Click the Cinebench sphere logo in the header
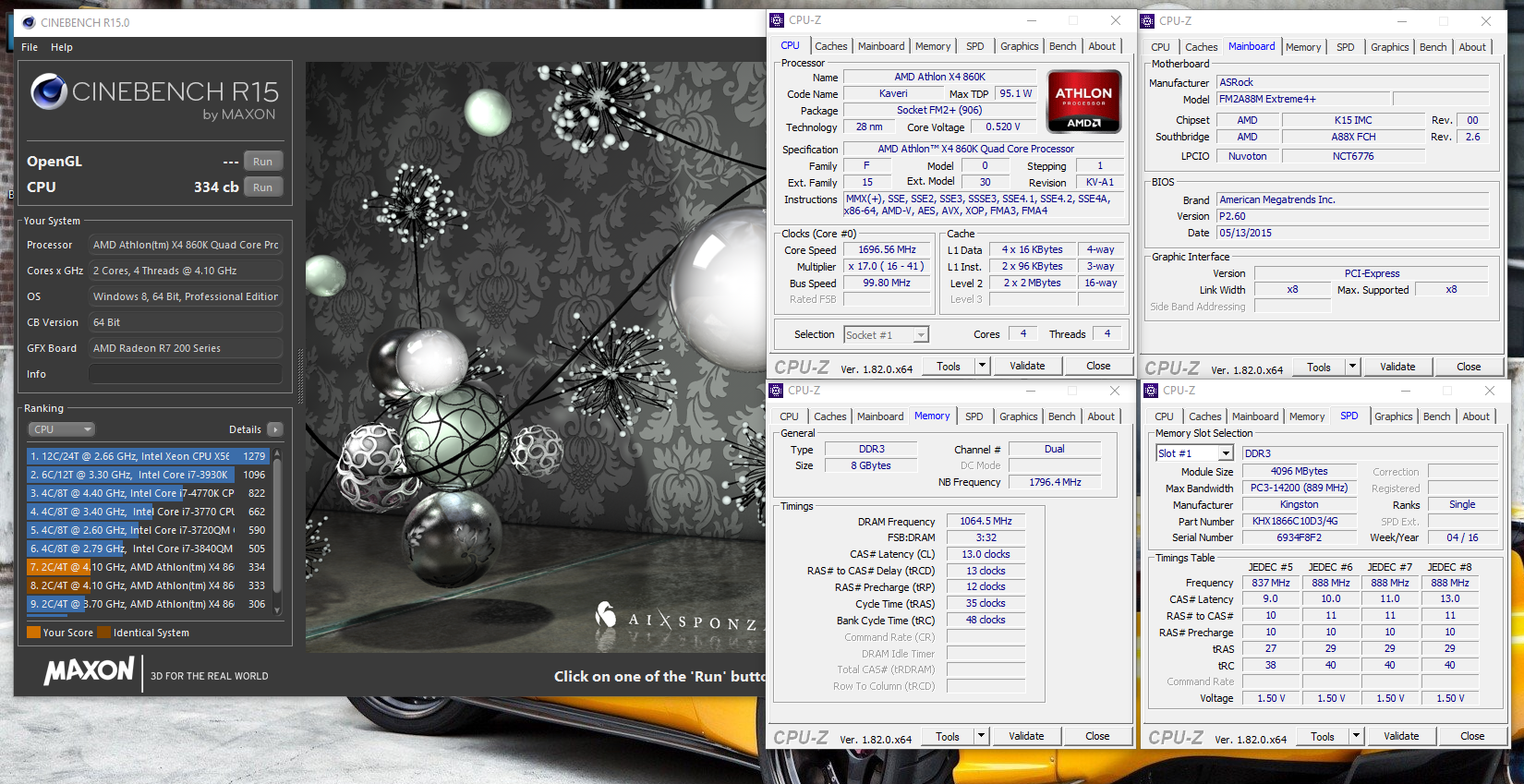The width and height of the screenshot is (1524, 784). (x=49, y=91)
